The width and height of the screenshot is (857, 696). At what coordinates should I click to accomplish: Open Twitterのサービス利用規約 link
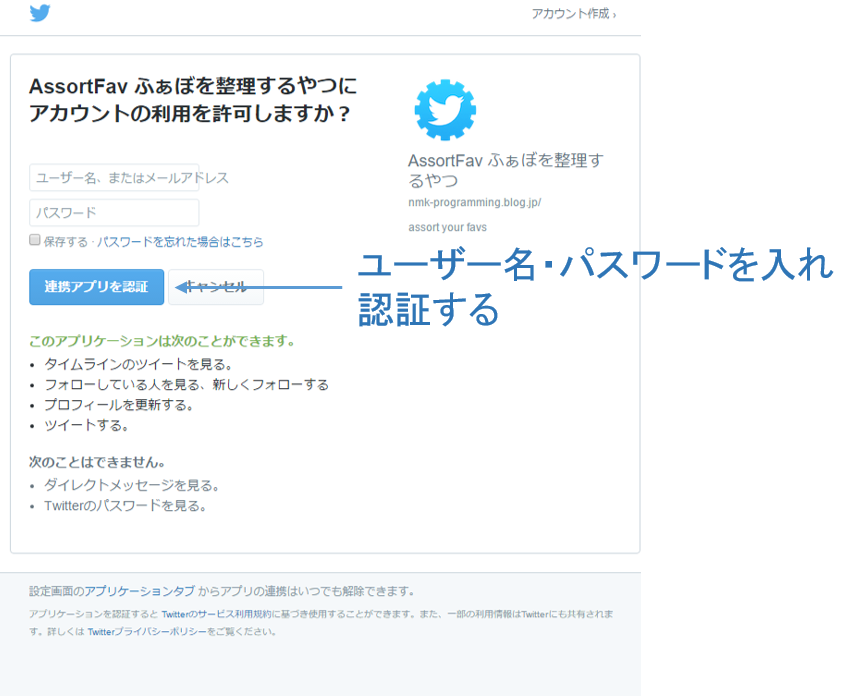[x=216, y=614]
